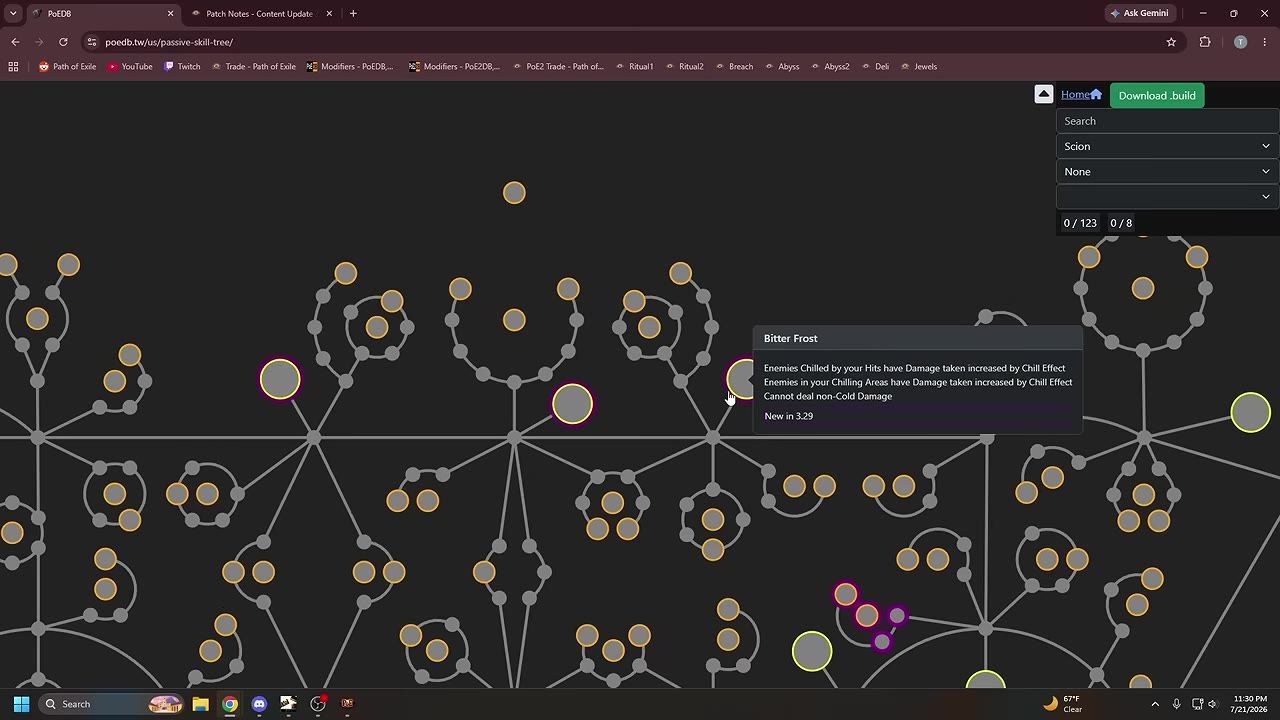Focus the skill tree Search field
1280x720 pixels.
[1167, 121]
